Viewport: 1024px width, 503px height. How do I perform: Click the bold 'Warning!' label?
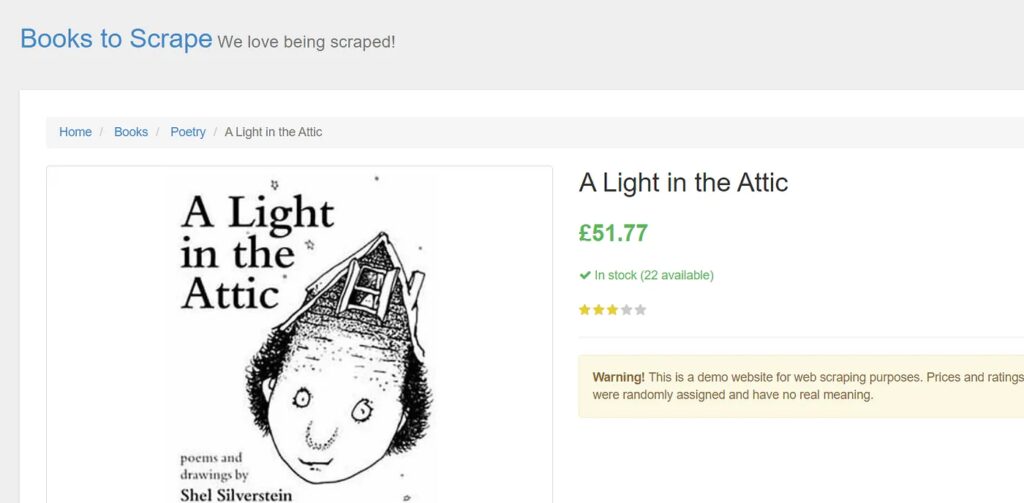(x=618, y=377)
